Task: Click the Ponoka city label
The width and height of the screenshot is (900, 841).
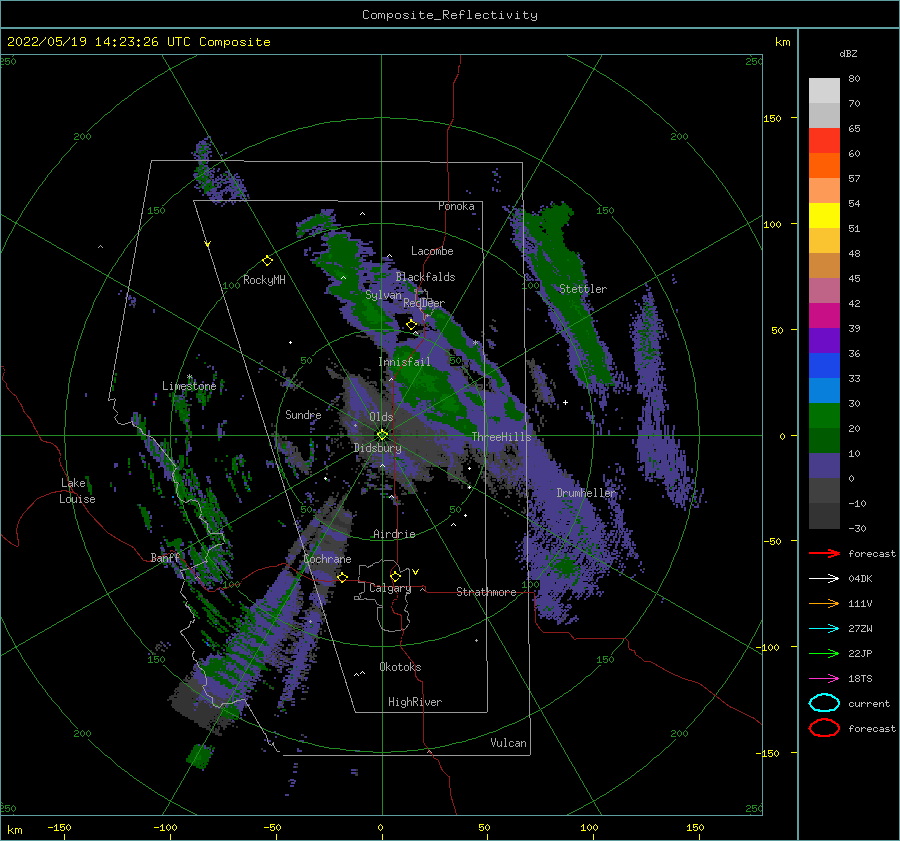Action: coord(456,207)
